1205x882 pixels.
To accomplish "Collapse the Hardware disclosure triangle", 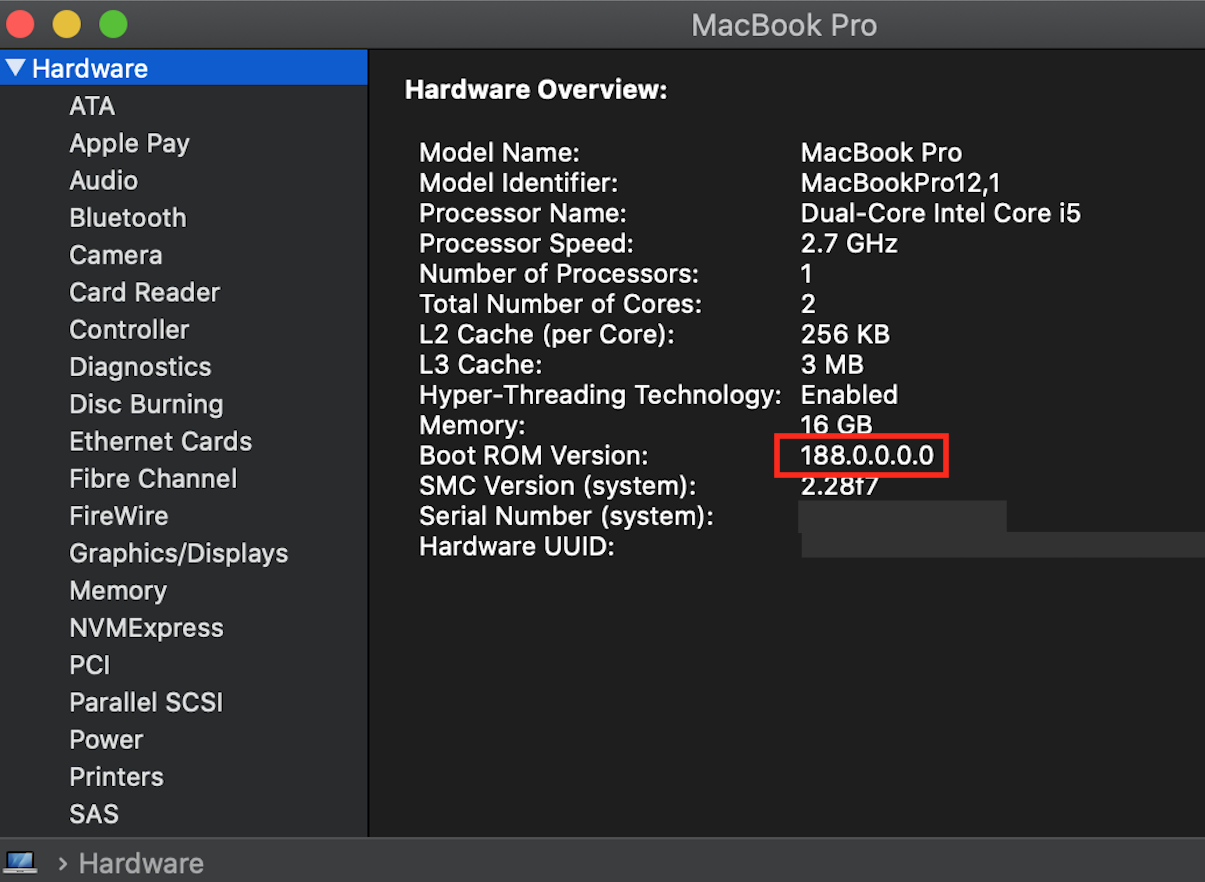I will [x=15, y=68].
